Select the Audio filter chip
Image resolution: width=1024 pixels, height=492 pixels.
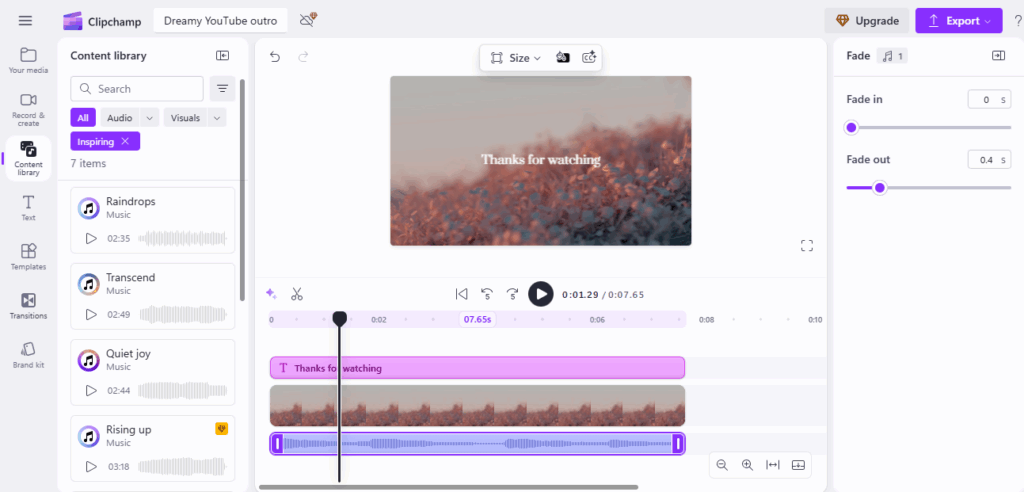(x=120, y=118)
